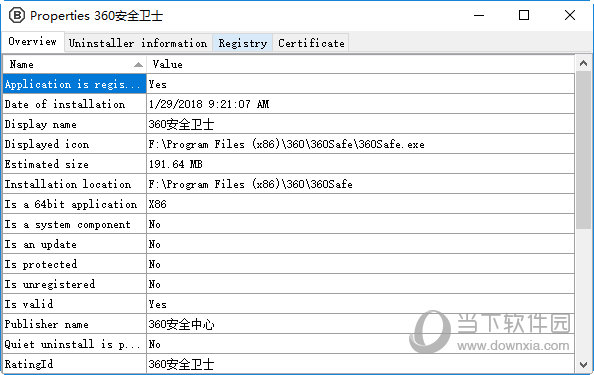Image resolution: width=594 pixels, height=375 pixels.
Task: Click the Value column header
Action: [x=360, y=64]
